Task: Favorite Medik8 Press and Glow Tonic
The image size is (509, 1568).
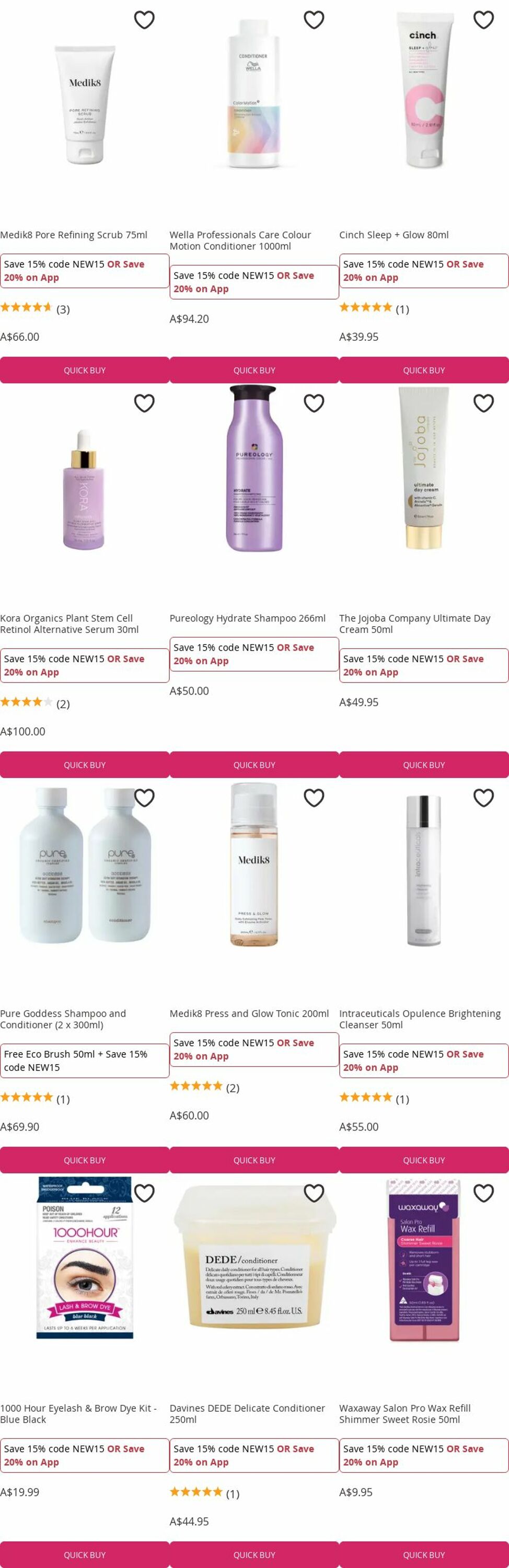Action: click(314, 798)
